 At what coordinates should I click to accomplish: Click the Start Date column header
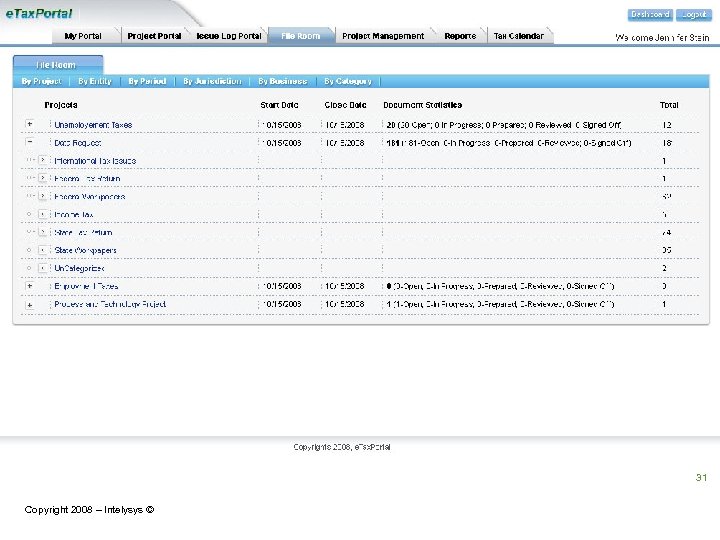click(279, 105)
